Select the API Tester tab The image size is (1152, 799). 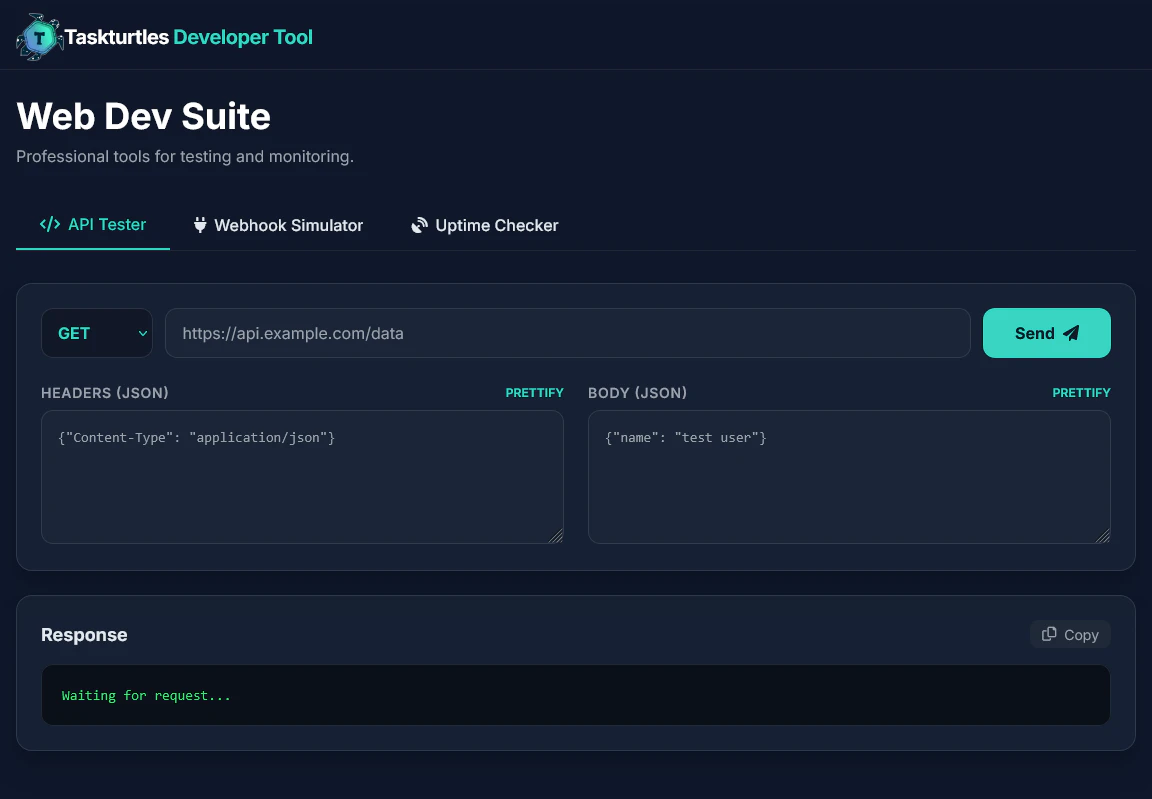click(93, 225)
